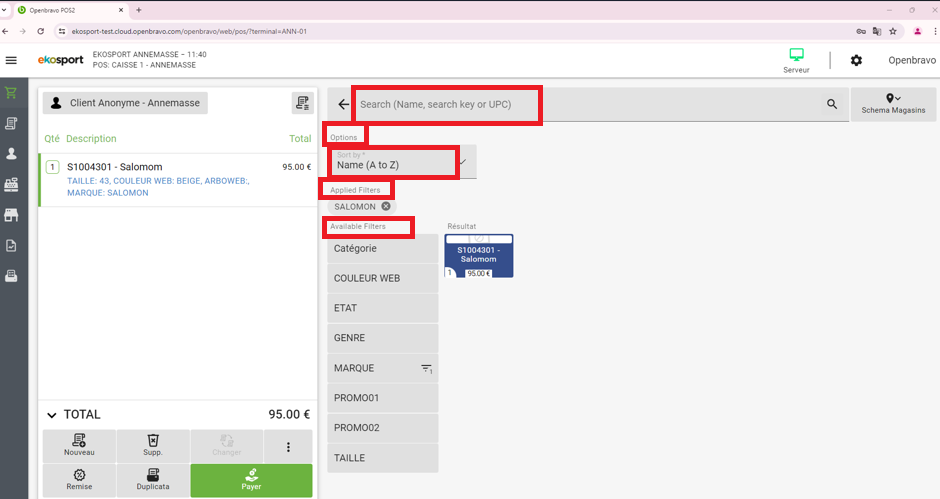
Task: Click the line total 95.00 €
Action: tap(296, 167)
